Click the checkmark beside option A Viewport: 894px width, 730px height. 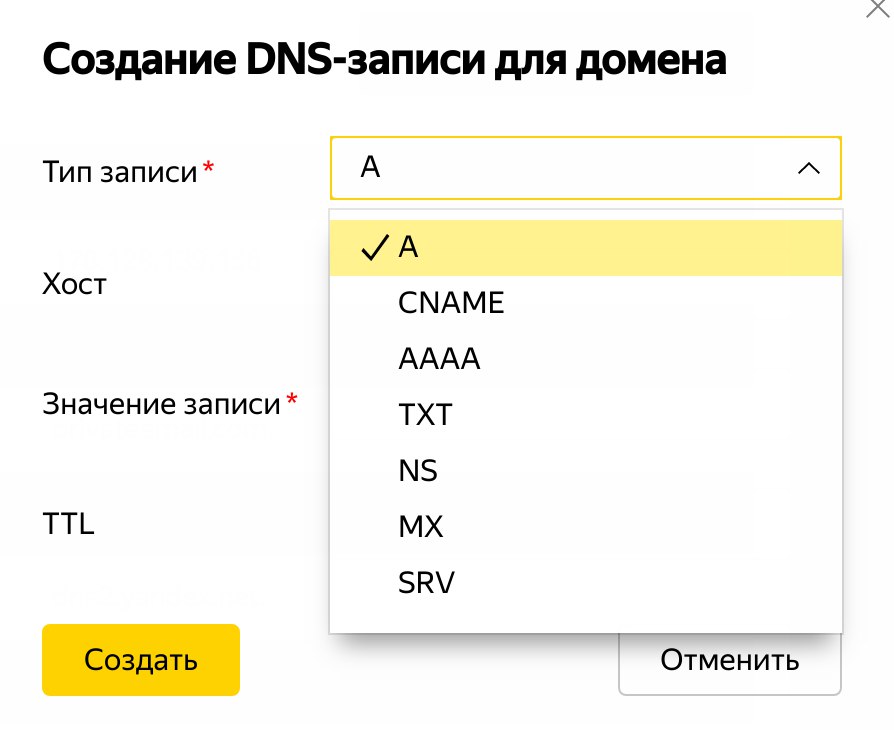point(375,248)
